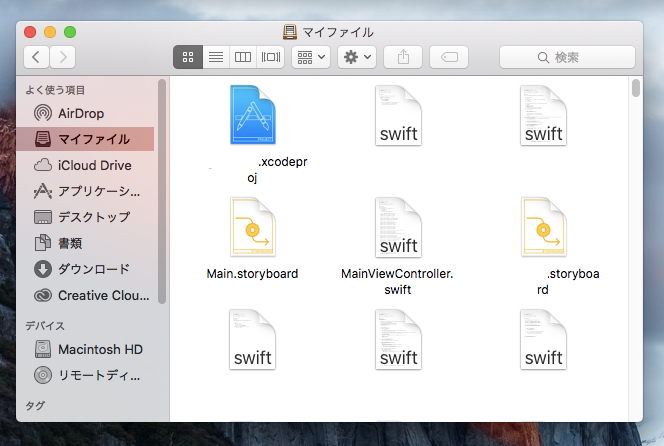Click the remote disc icon
This screenshot has width=664, height=446.
[x=43, y=375]
